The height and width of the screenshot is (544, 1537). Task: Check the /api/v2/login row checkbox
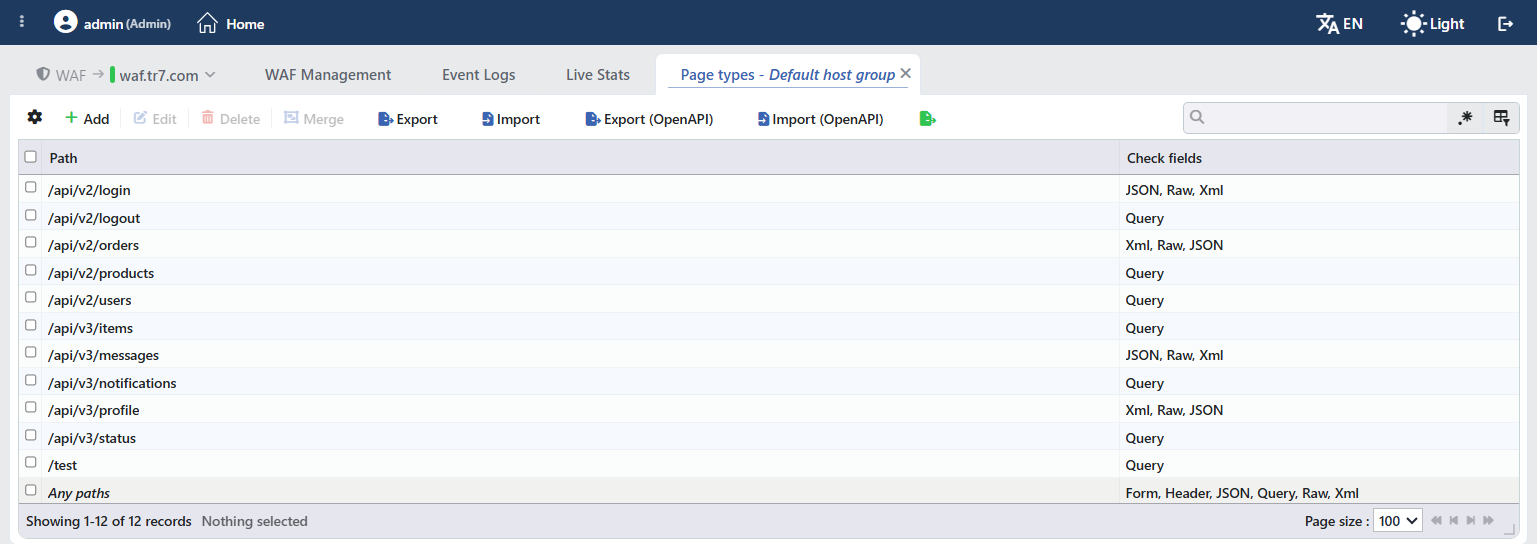(31, 188)
